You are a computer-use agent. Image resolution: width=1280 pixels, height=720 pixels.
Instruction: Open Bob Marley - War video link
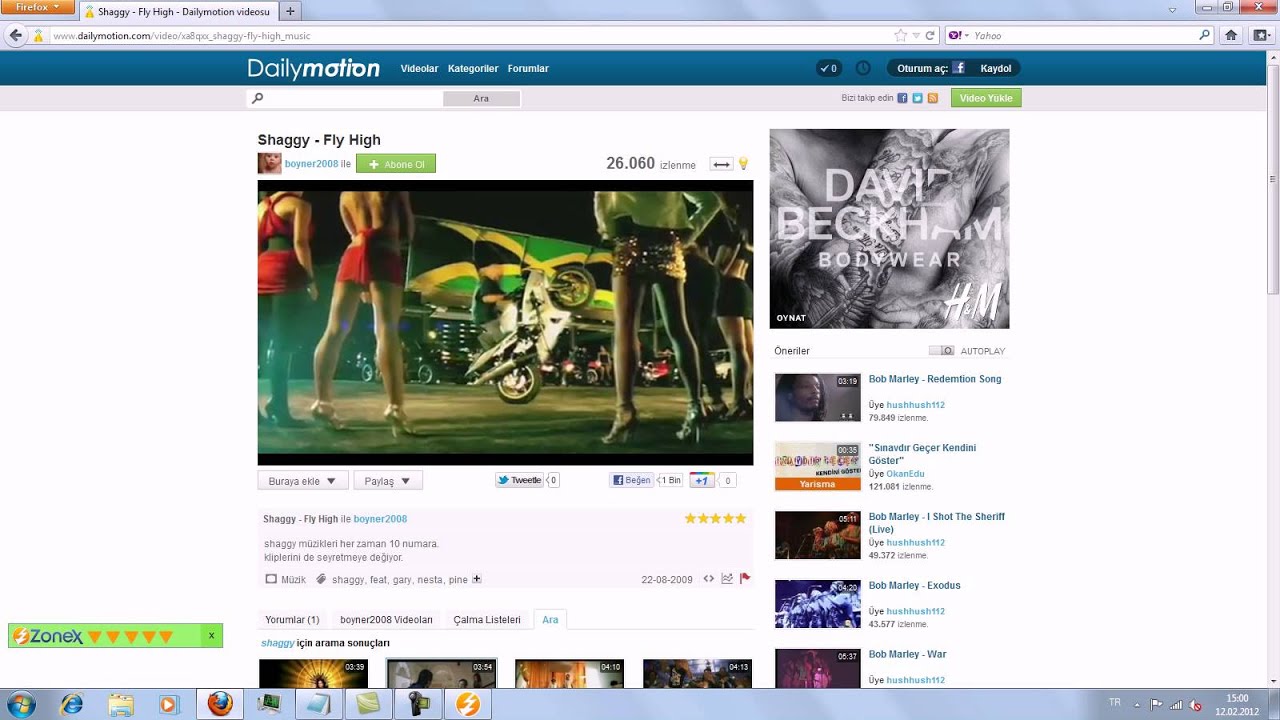(x=907, y=654)
